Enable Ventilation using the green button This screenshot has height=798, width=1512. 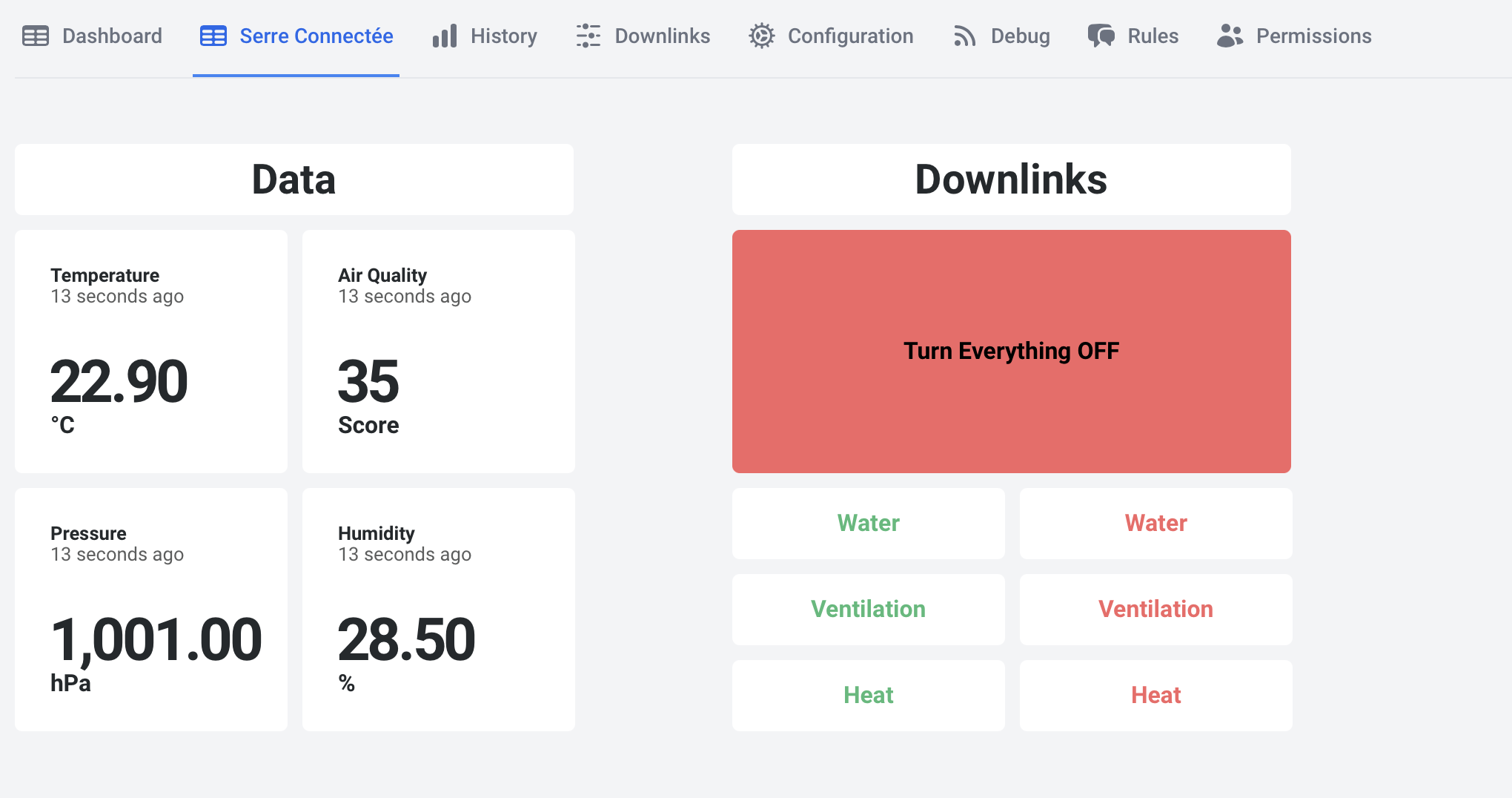point(868,610)
